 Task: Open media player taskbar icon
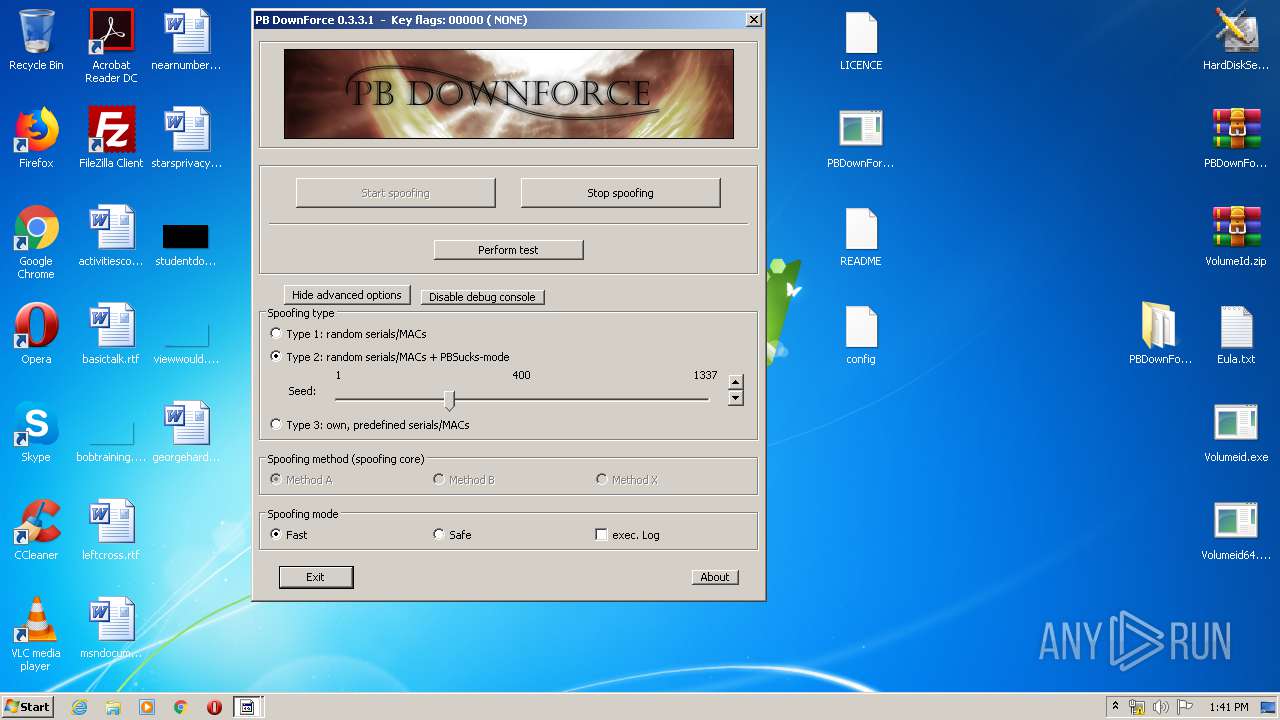(x=147, y=707)
